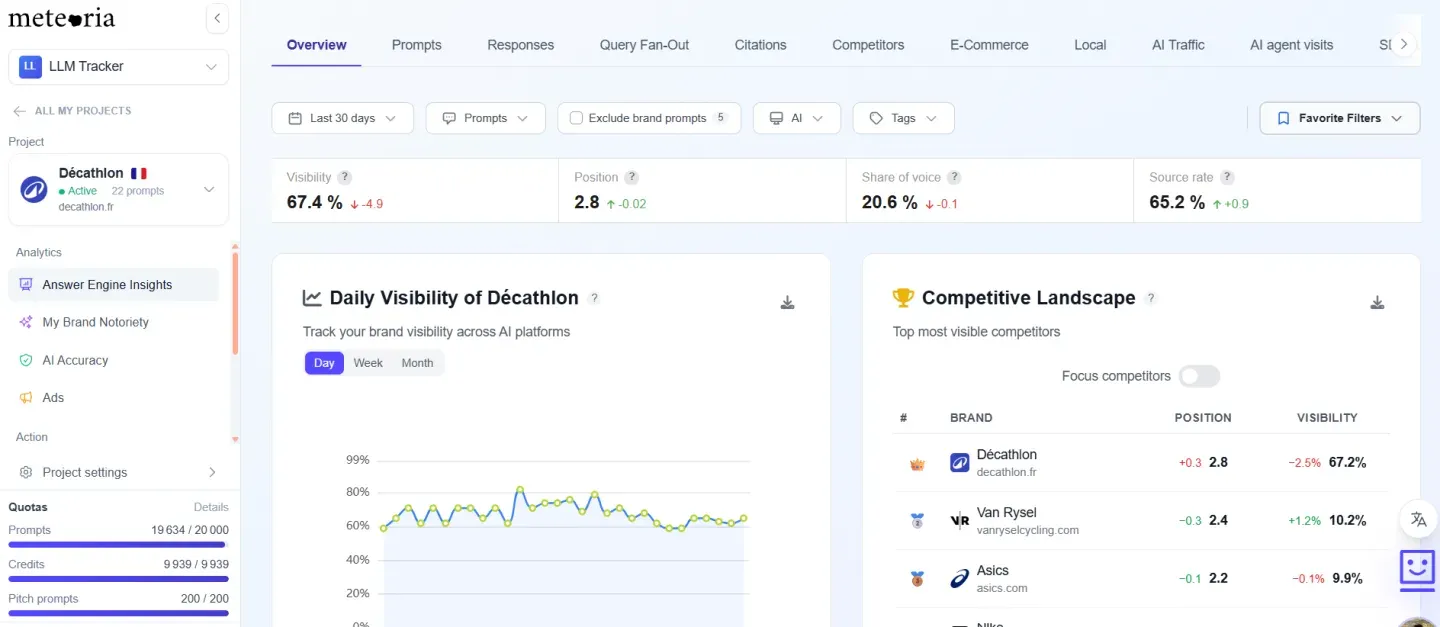Click the Source rate help icon
1440x627 pixels.
(1227, 177)
